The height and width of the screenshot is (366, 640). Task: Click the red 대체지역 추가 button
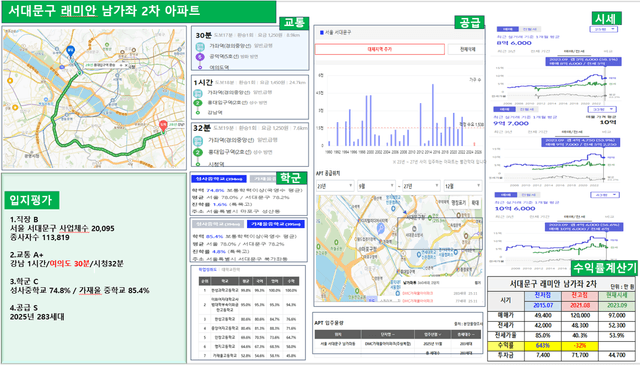tap(380, 49)
